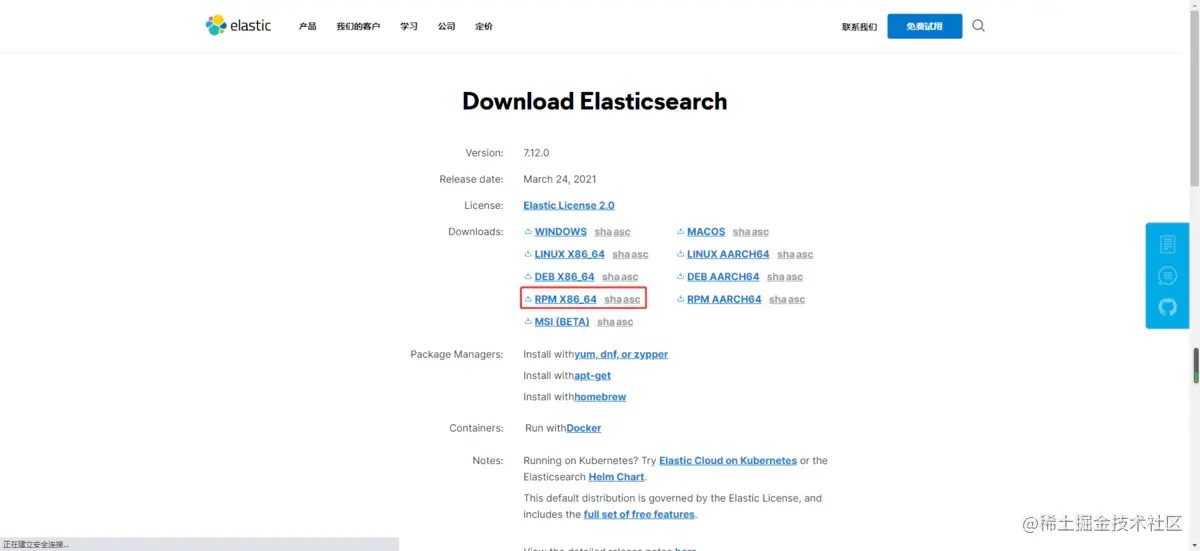Viewport: 1200px width, 551px height.
Task: Click the 免费试用 button
Action: coord(925,26)
